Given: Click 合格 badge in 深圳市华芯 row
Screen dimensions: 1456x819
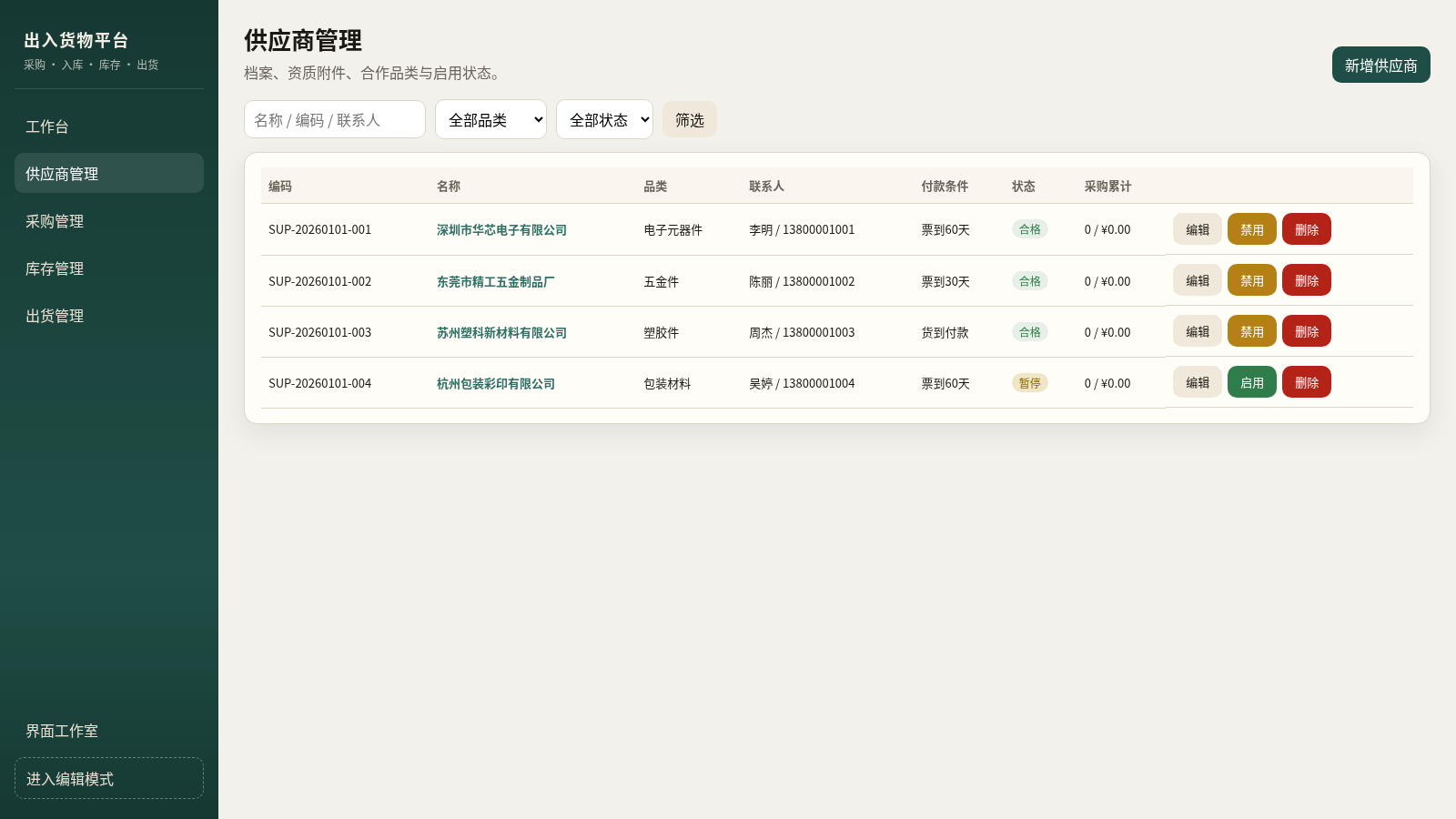Looking at the screenshot, I should tap(1029, 229).
